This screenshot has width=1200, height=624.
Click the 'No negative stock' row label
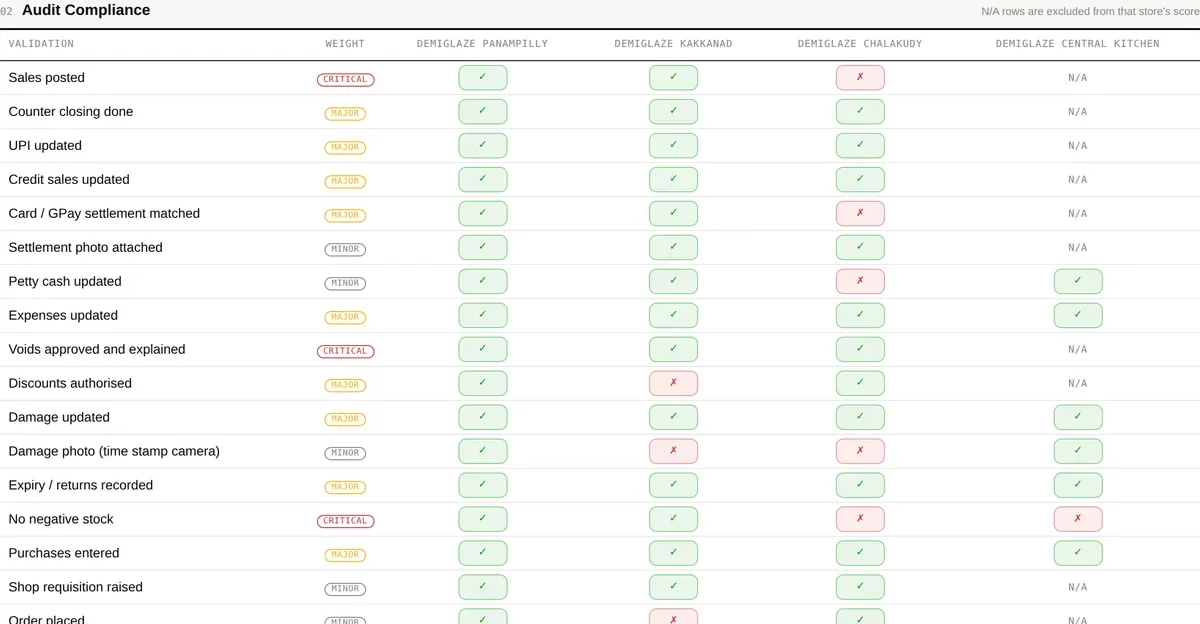(x=61, y=520)
